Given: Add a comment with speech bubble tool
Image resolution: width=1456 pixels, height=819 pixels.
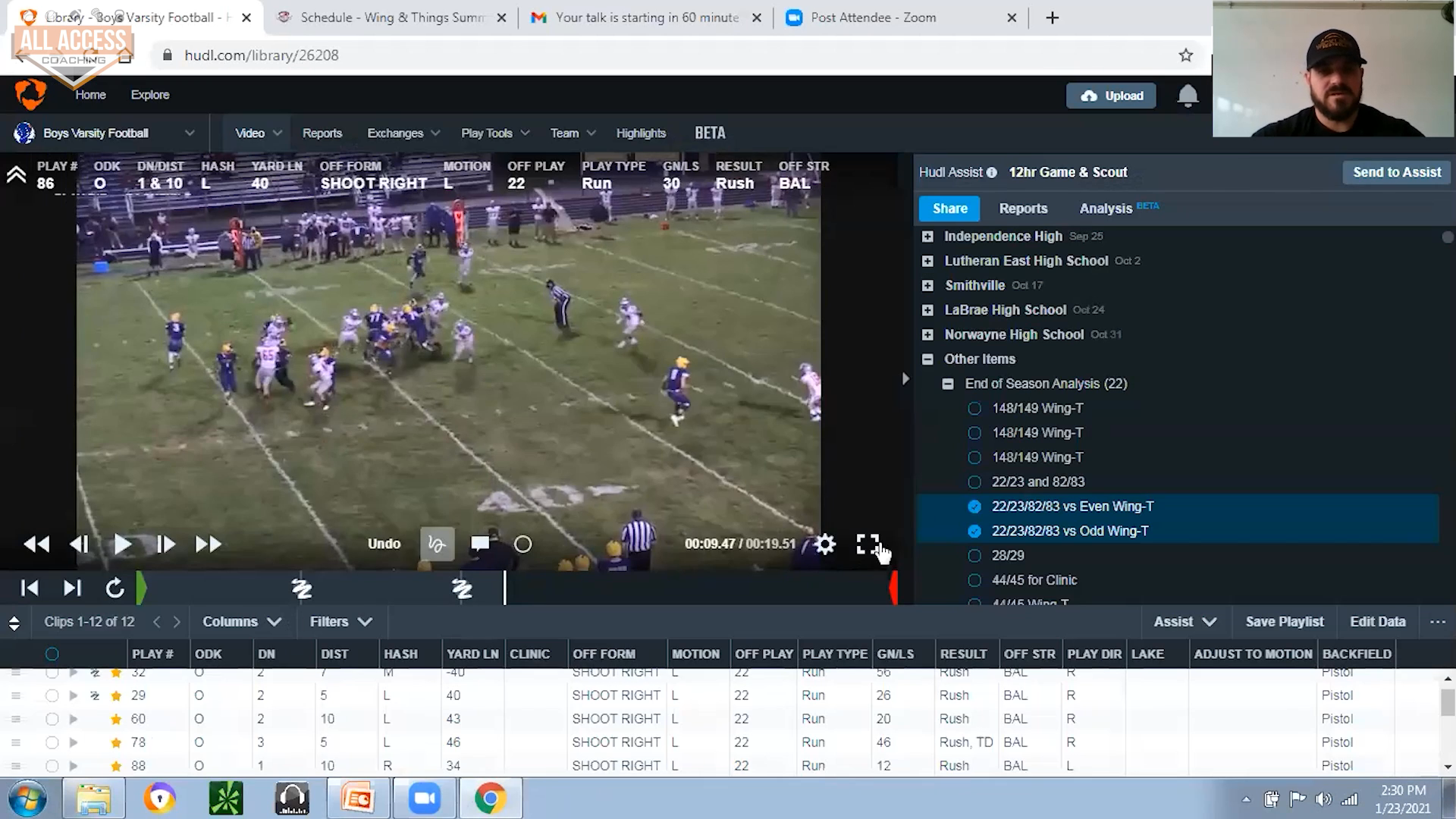Looking at the screenshot, I should [x=480, y=544].
